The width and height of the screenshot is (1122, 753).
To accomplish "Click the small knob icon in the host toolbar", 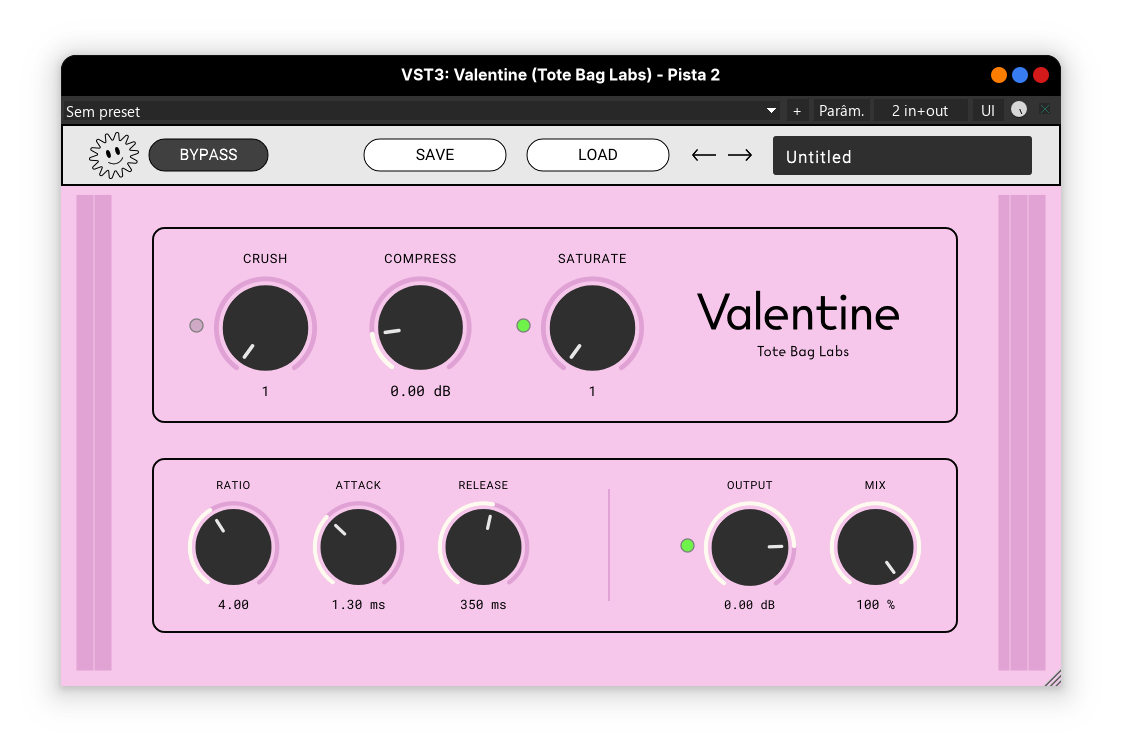I will [1019, 110].
